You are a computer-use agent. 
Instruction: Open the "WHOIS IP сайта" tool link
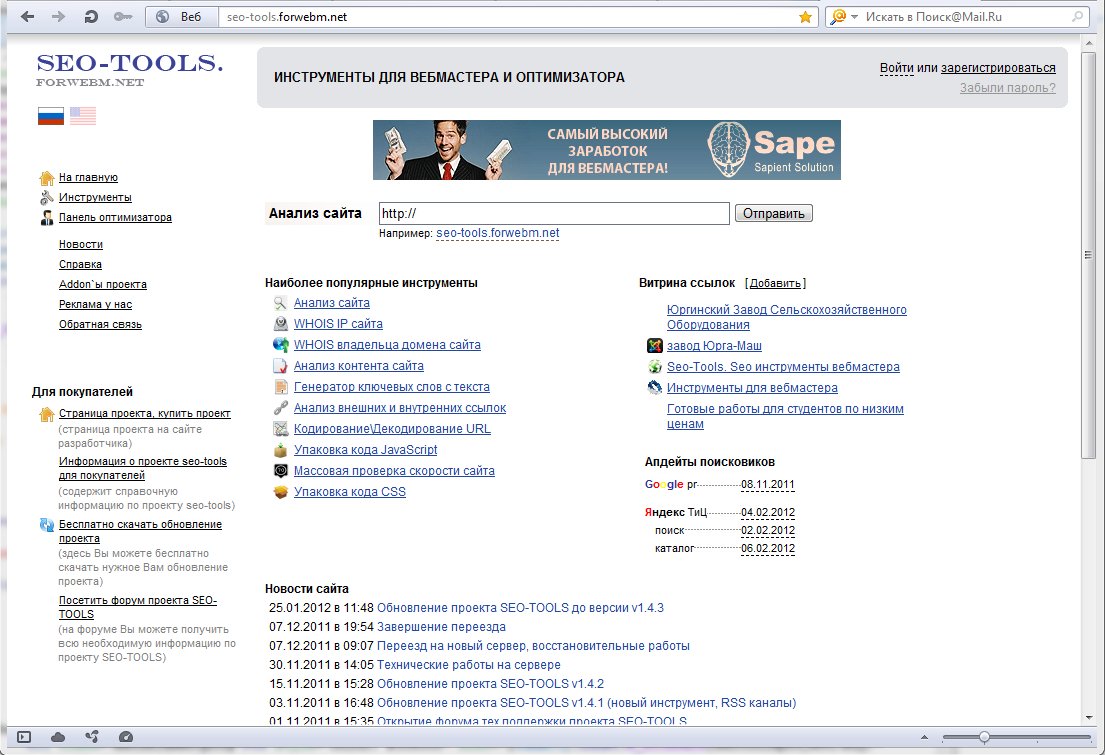tap(338, 324)
